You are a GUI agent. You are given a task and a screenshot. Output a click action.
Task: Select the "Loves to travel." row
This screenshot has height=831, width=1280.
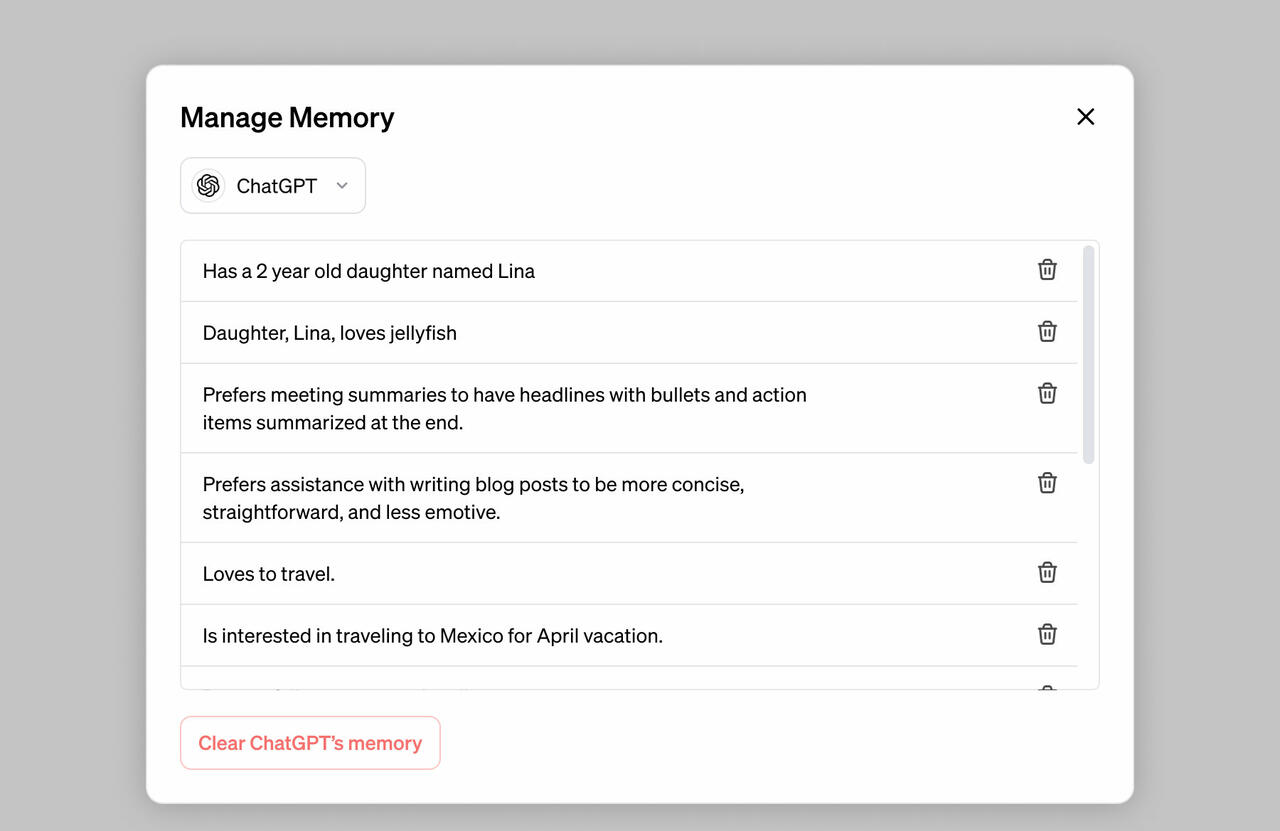(629, 574)
